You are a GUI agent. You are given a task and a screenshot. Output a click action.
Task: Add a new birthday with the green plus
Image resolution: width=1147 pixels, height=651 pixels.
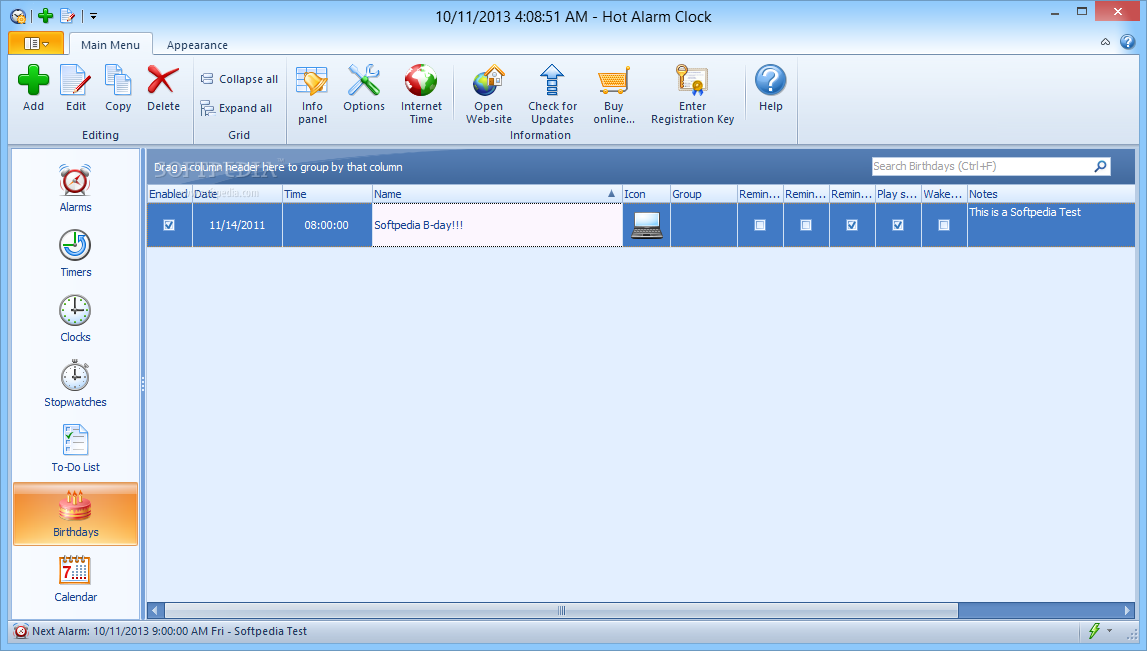pos(33,89)
